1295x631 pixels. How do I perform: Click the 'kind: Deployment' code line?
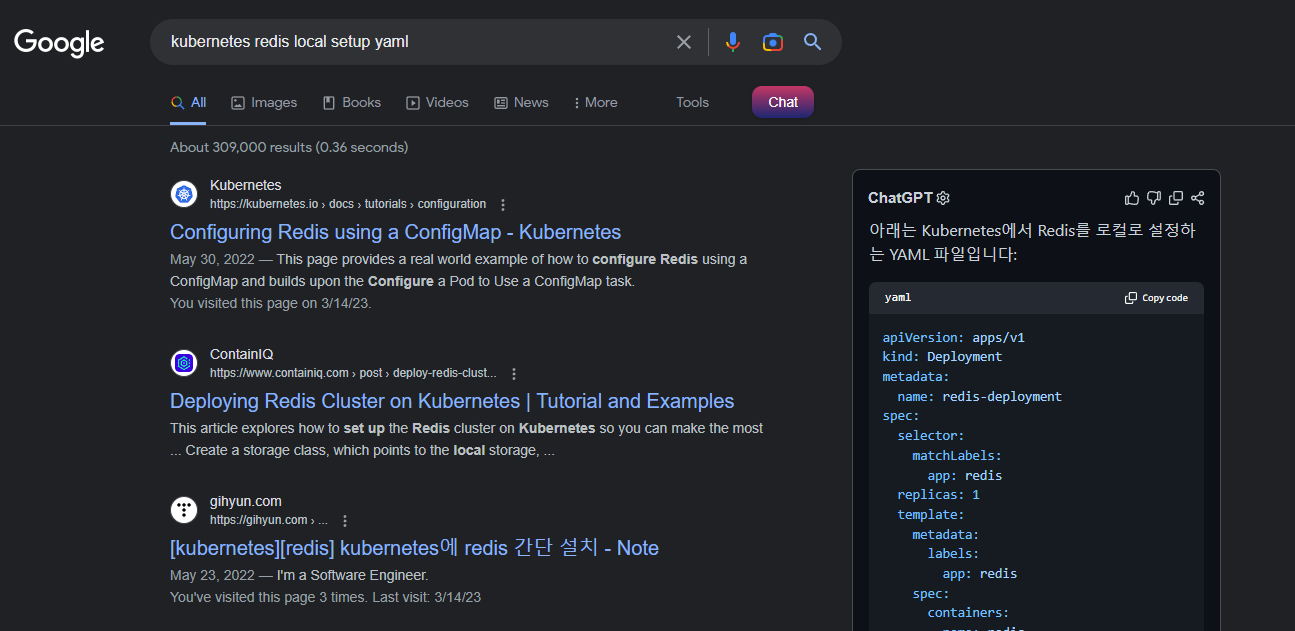[942, 356]
